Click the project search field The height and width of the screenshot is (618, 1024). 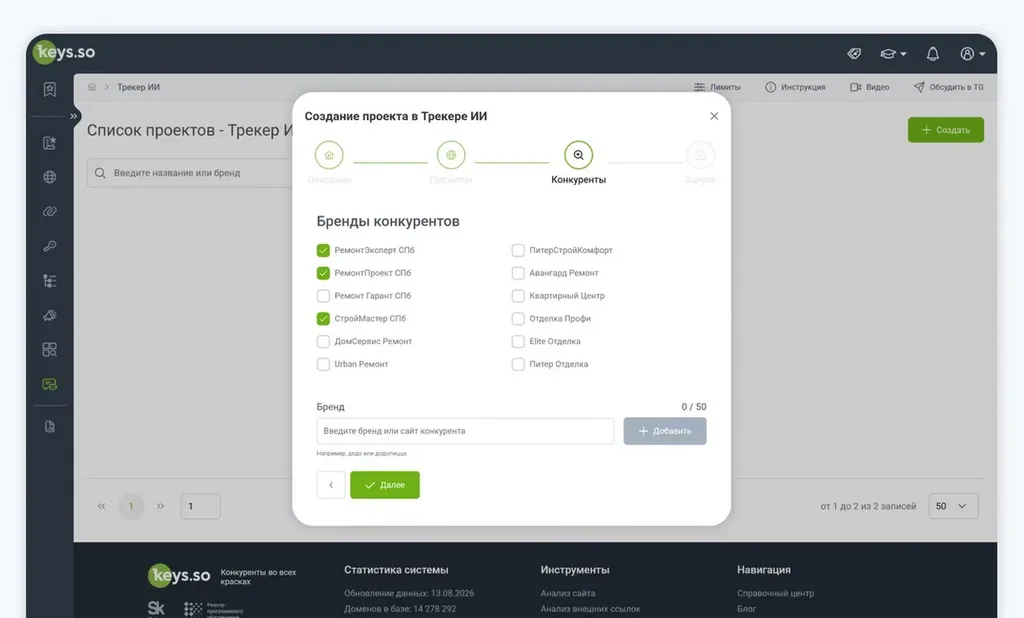coord(189,173)
